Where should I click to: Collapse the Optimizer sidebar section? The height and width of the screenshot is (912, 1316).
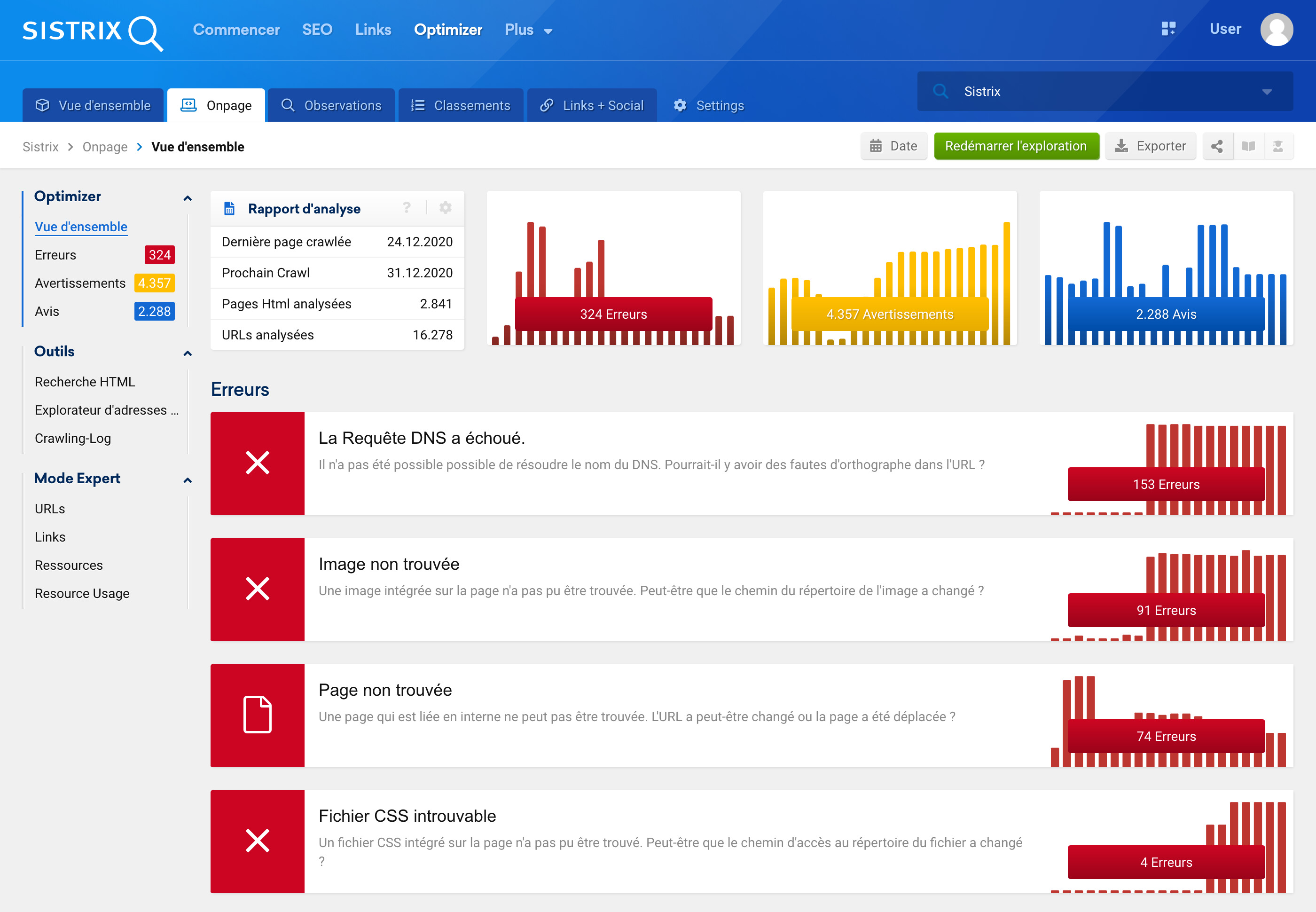click(x=188, y=196)
